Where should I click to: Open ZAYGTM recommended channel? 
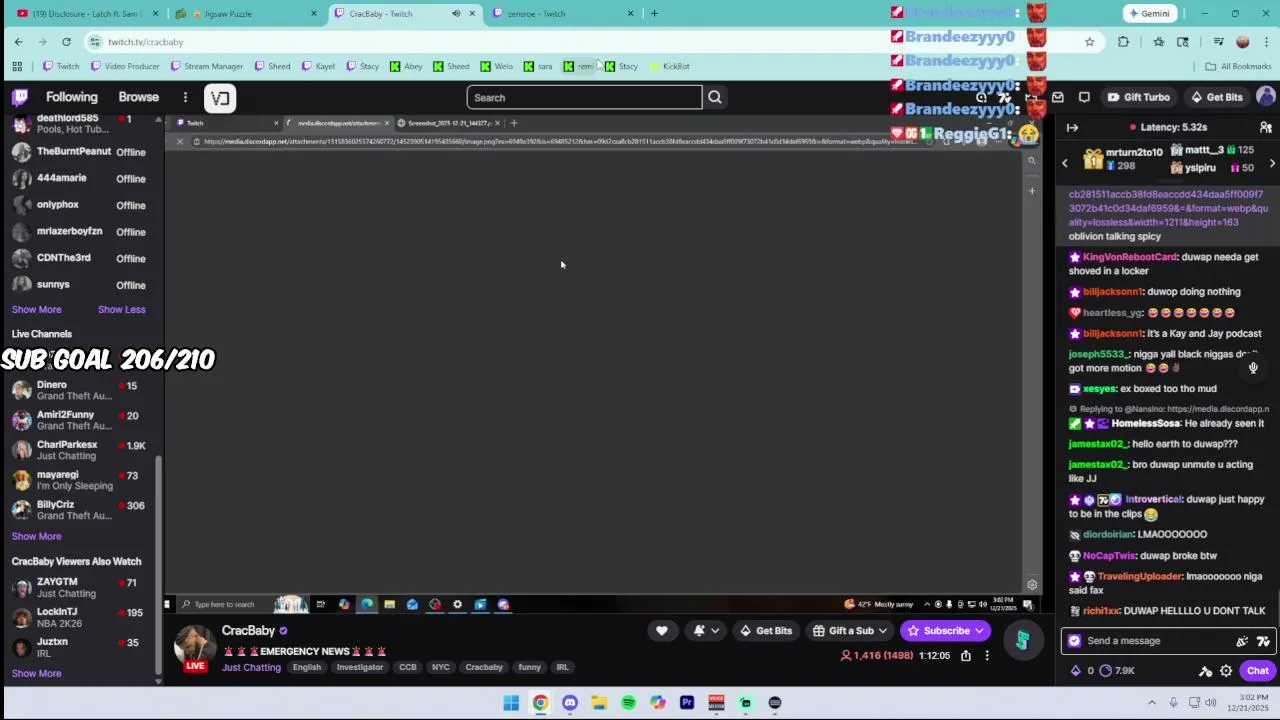[x=80, y=587]
